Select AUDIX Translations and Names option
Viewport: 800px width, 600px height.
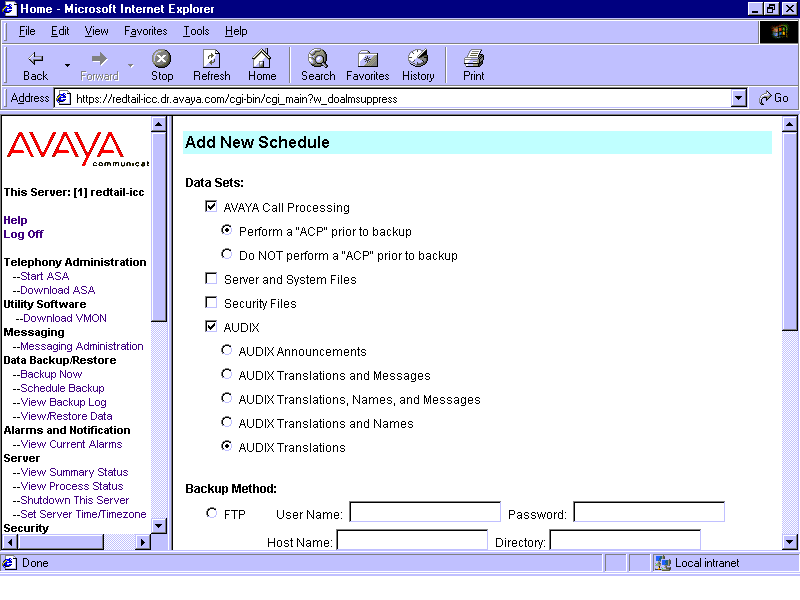point(227,422)
